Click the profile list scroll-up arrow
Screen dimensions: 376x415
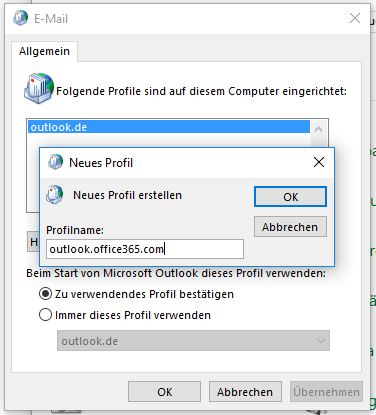click(318, 129)
